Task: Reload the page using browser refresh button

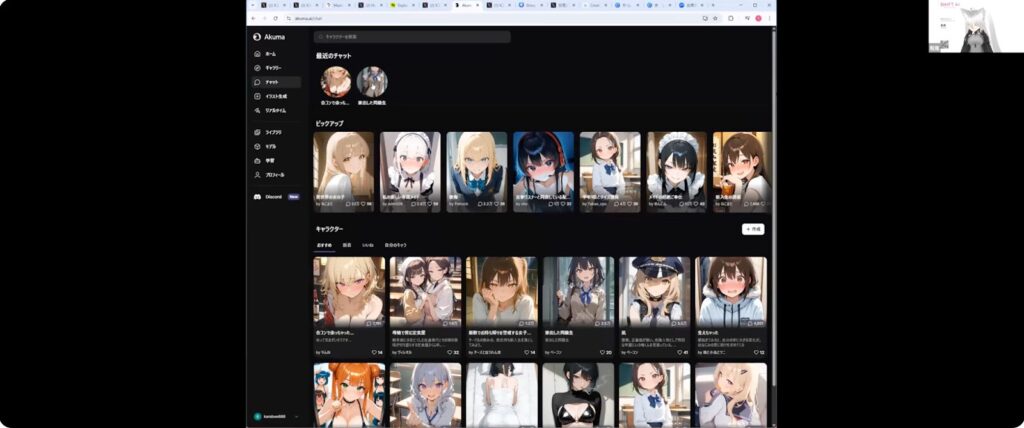Action: point(275,18)
